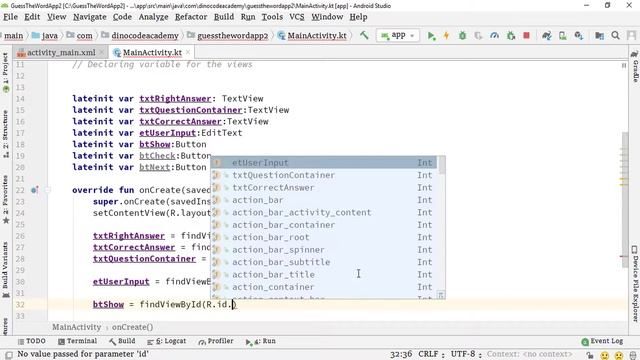Click the MainActivity.kt breadcrumb
The height and width of the screenshot is (360, 640).
[x=312, y=36]
